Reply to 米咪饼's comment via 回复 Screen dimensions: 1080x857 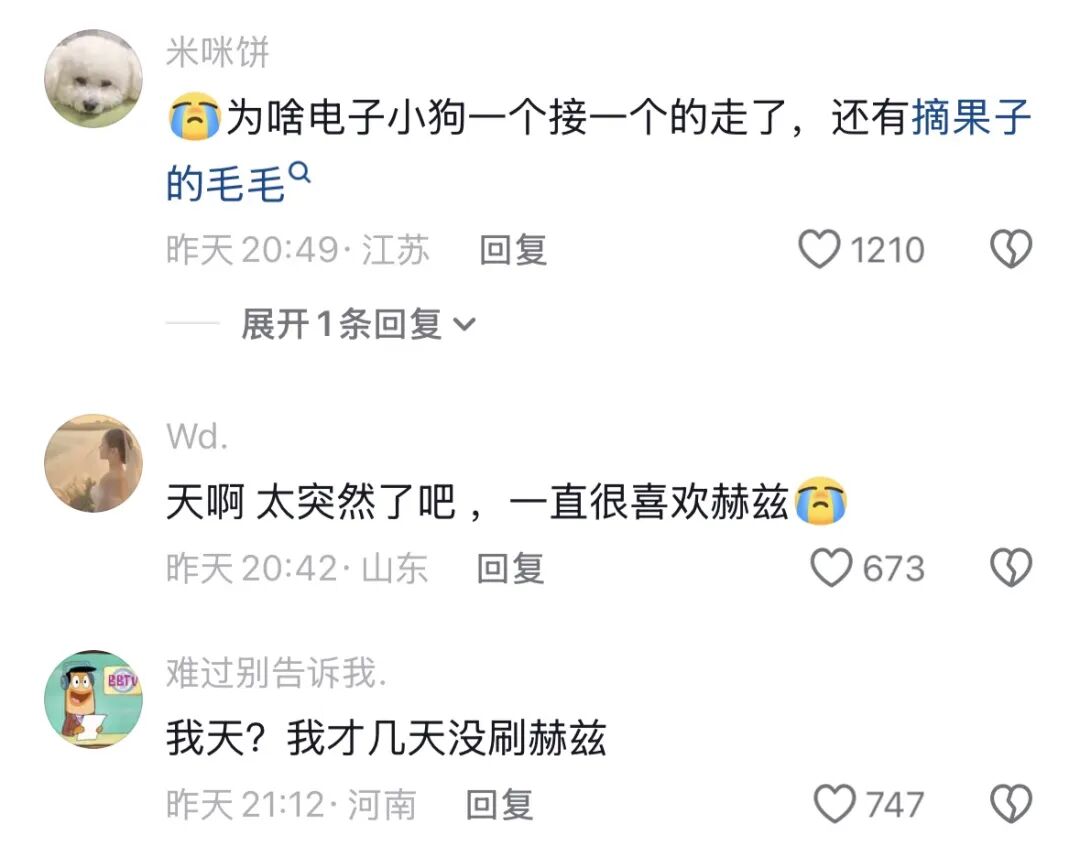[x=513, y=250]
